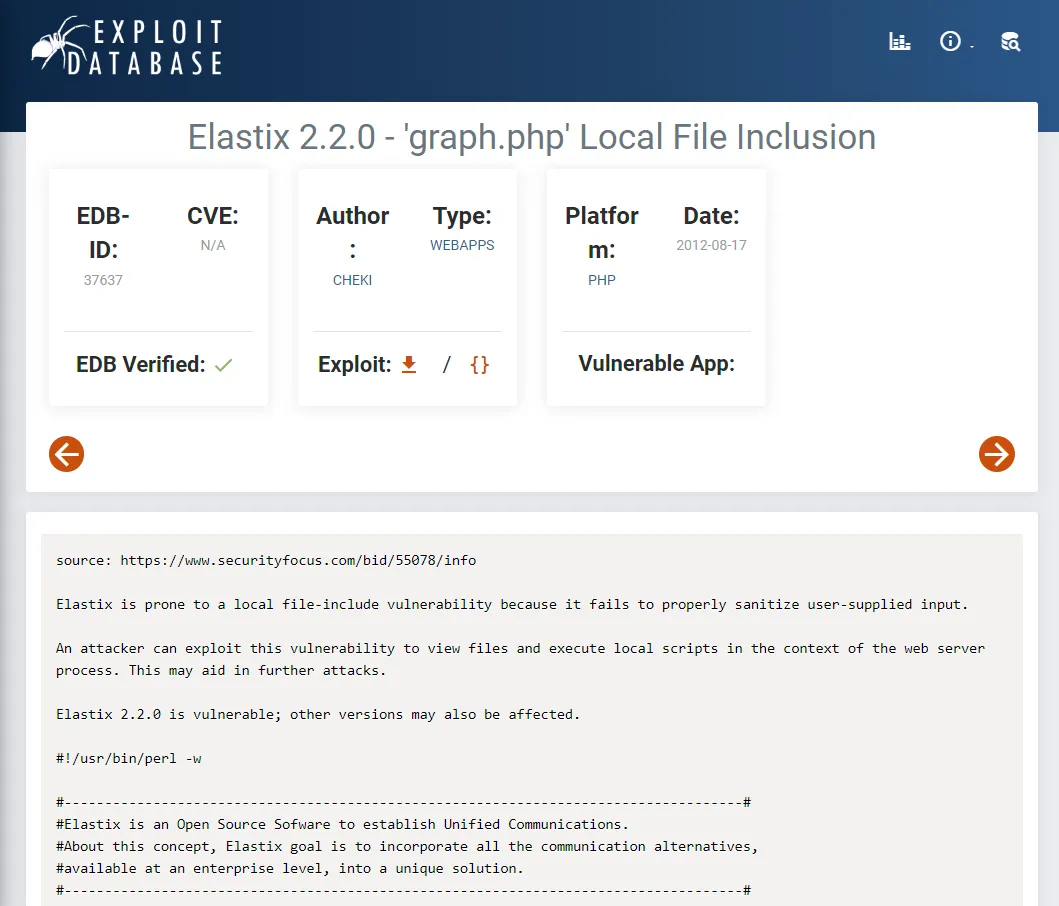This screenshot has height=906, width=1059.
Task: Open the statistics bar chart icon
Action: pyautogui.click(x=900, y=42)
